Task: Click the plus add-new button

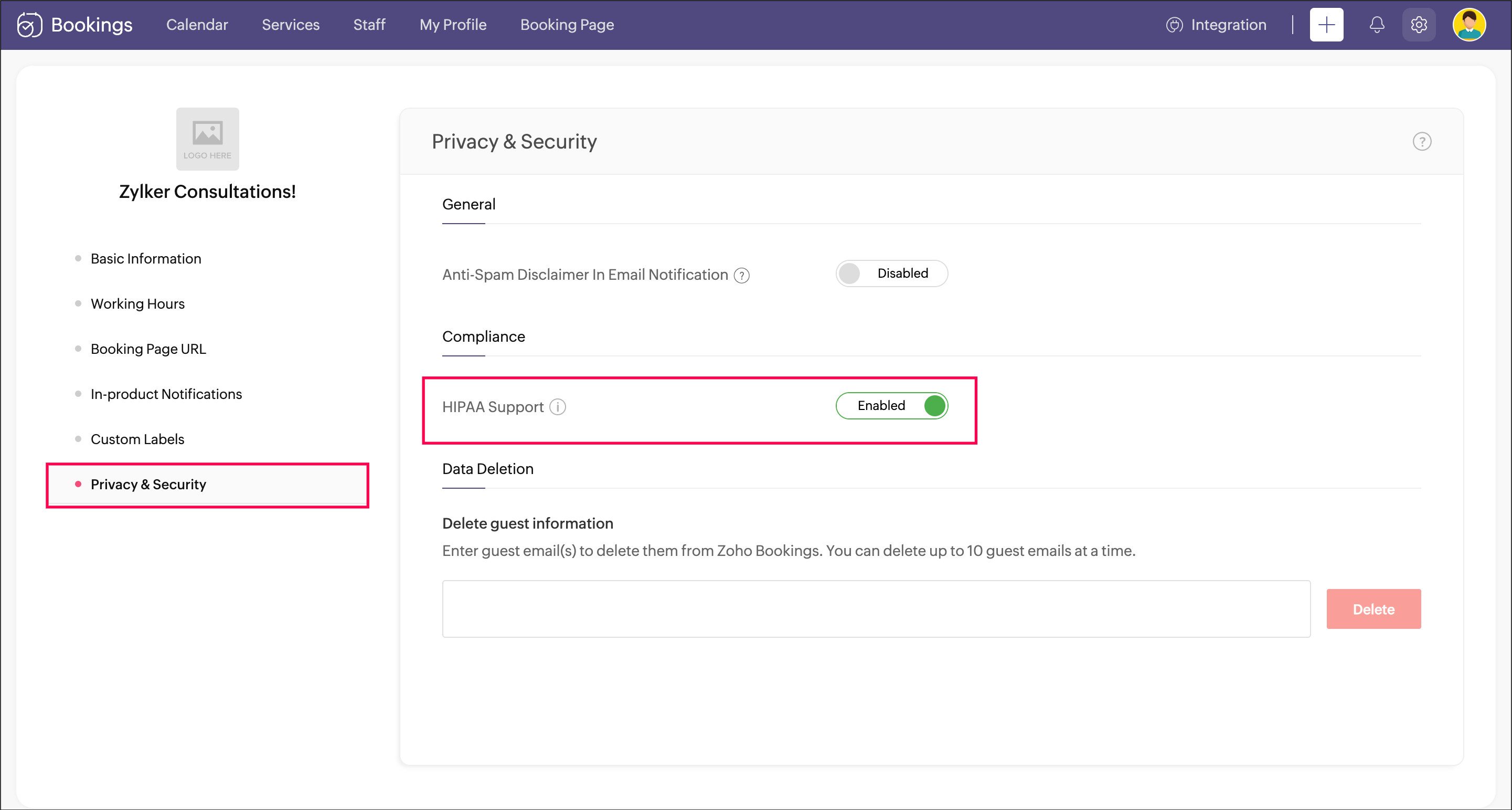Action: [1326, 25]
